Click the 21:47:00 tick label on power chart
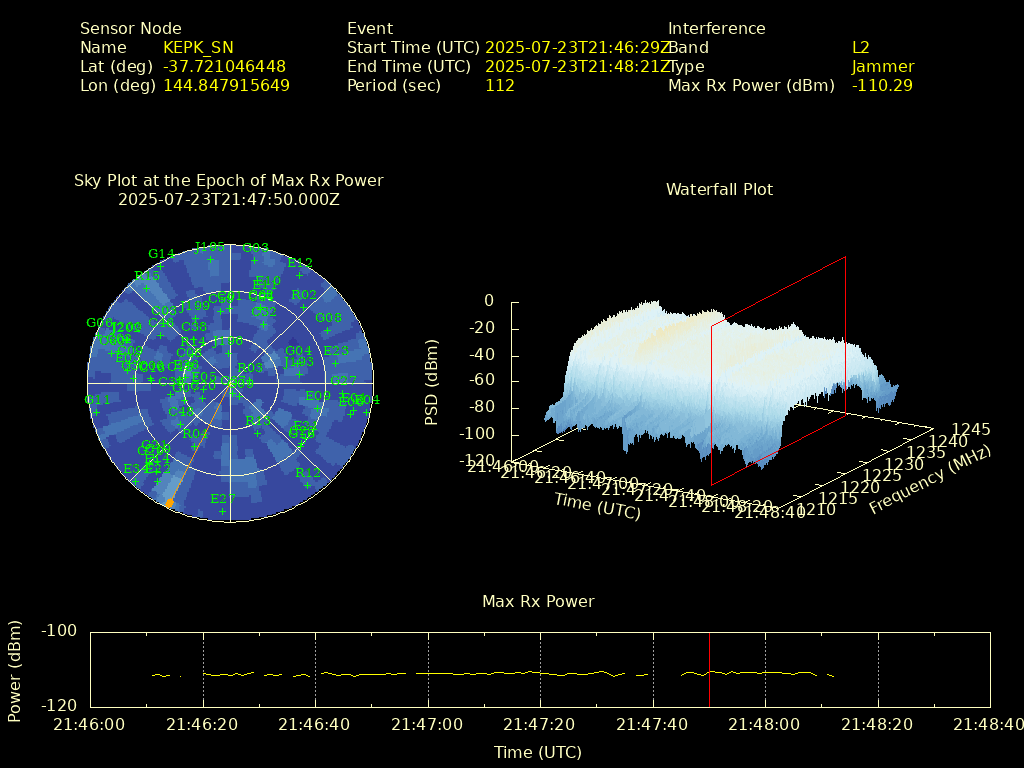The width and height of the screenshot is (1024, 768). [x=428, y=724]
